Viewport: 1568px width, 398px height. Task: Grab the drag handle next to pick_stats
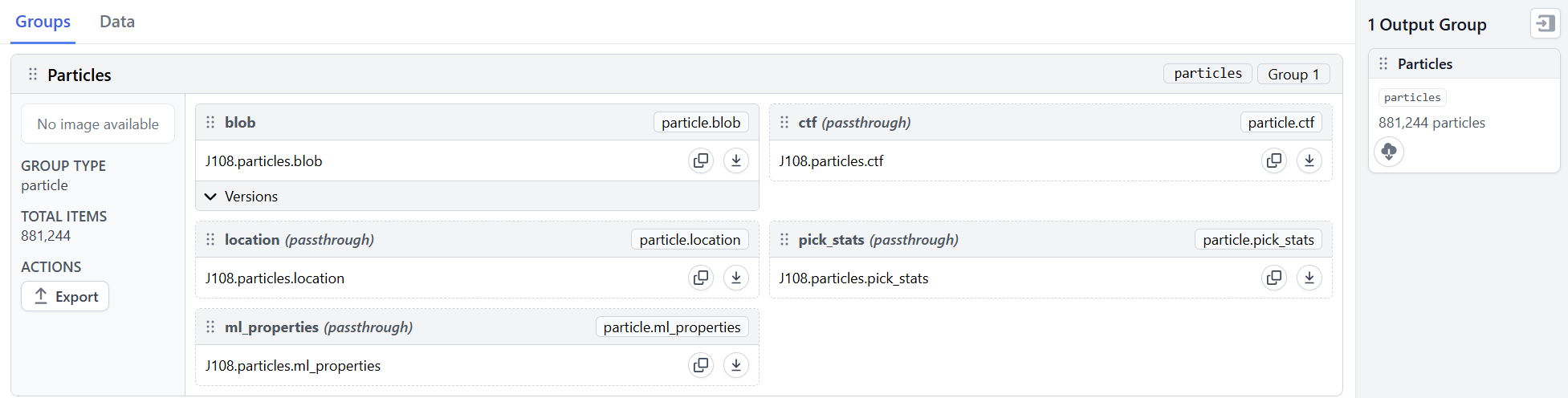pos(784,239)
